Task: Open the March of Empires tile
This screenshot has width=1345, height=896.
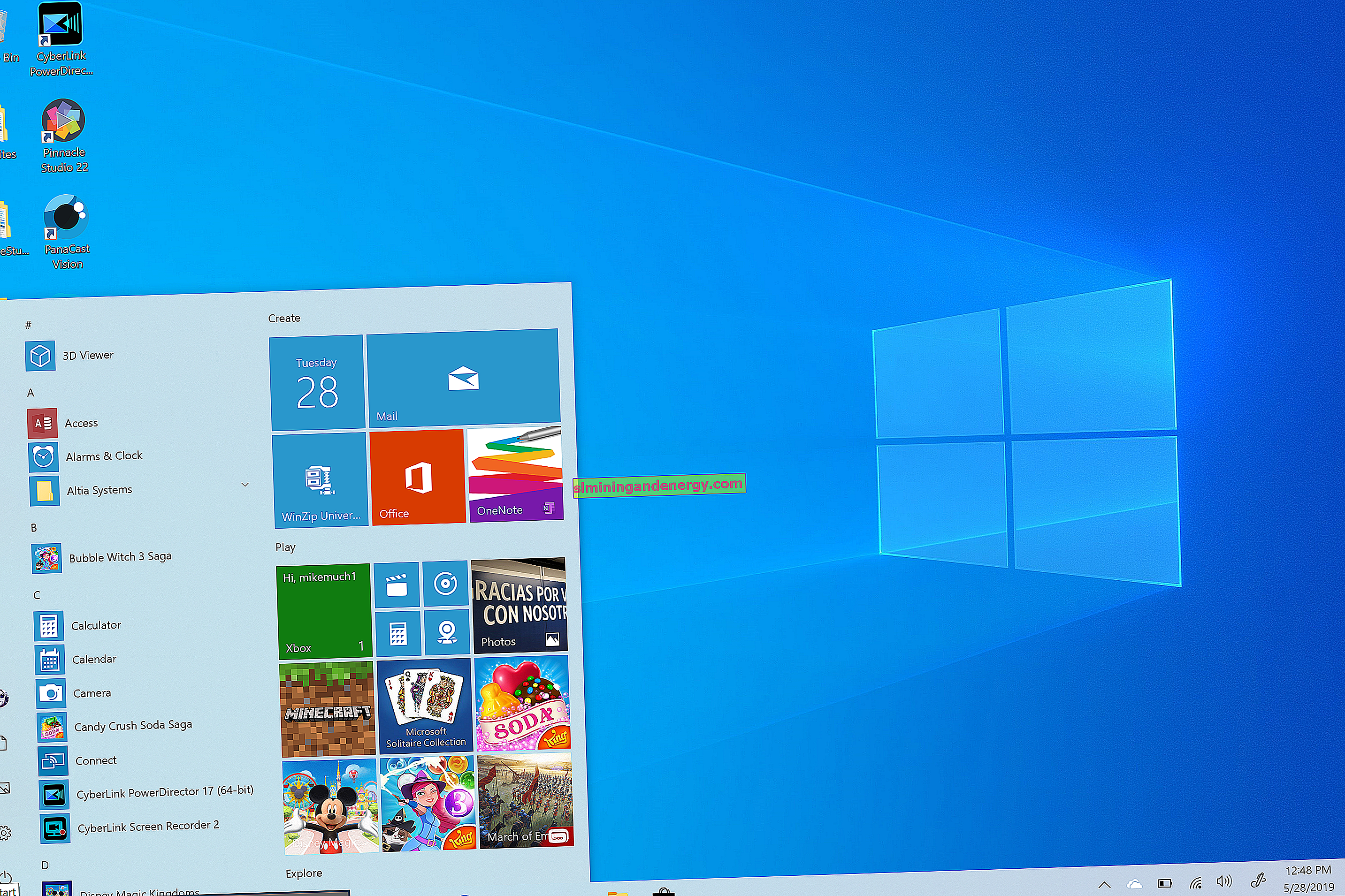Action: click(526, 800)
